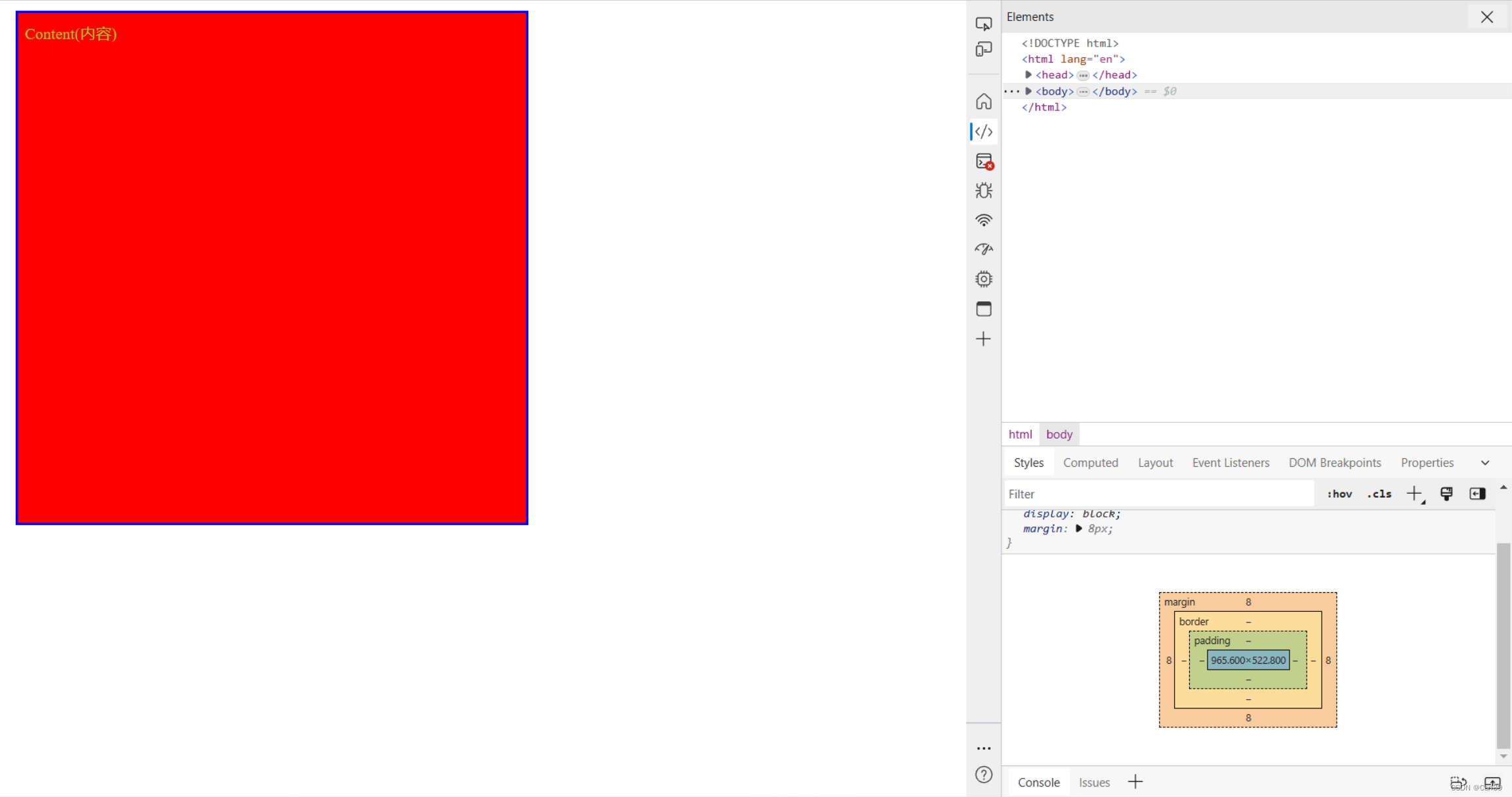This screenshot has height=797, width=1512.
Task: Expand the head element node
Action: (1028, 75)
